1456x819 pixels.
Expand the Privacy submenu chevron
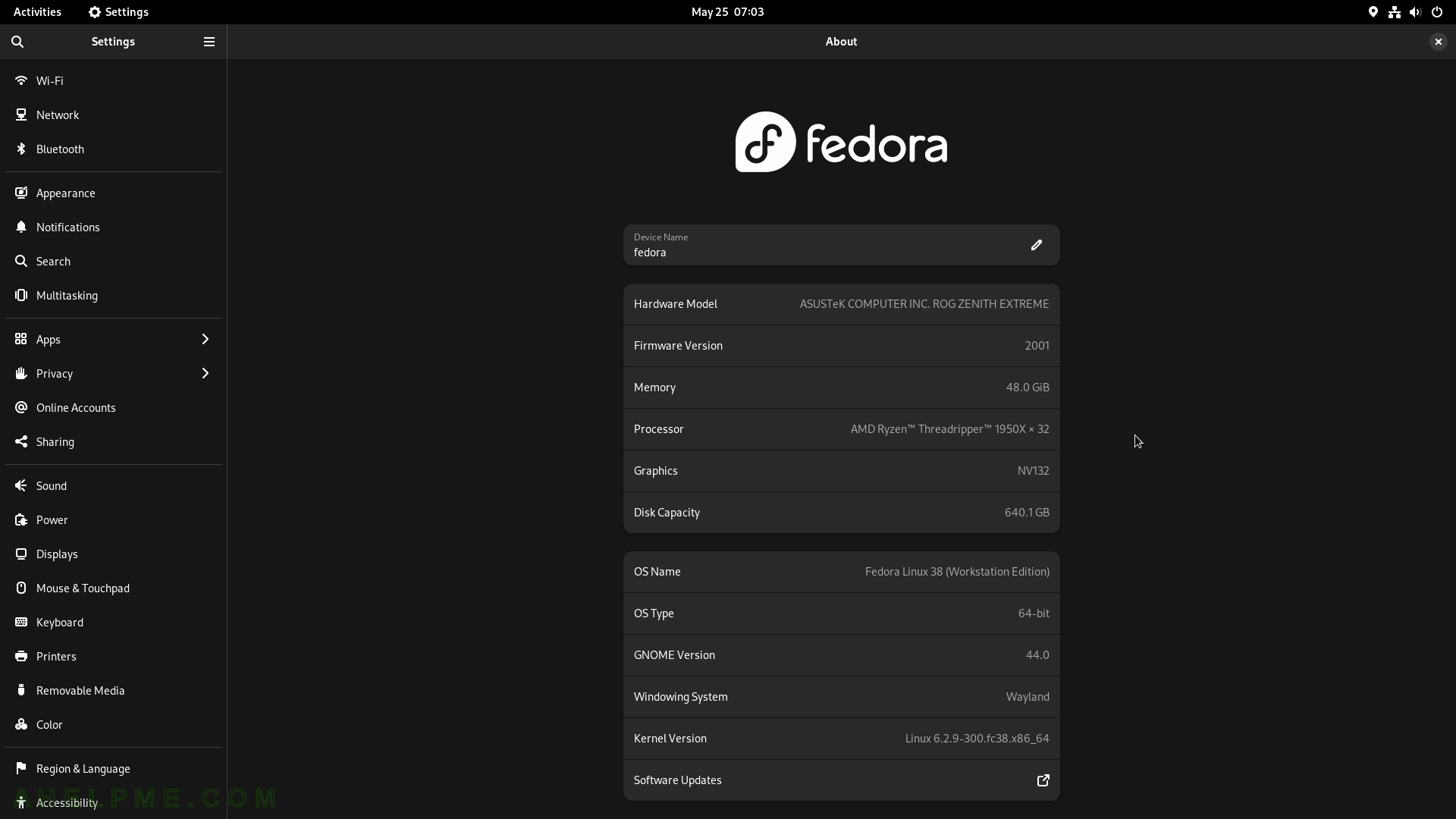pyautogui.click(x=206, y=373)
